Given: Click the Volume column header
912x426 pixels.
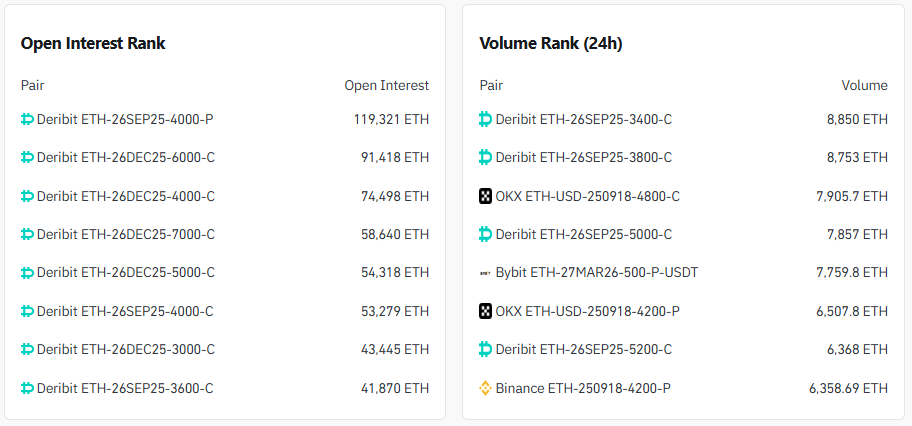Looking at the screenshot, I should (864, 86).
